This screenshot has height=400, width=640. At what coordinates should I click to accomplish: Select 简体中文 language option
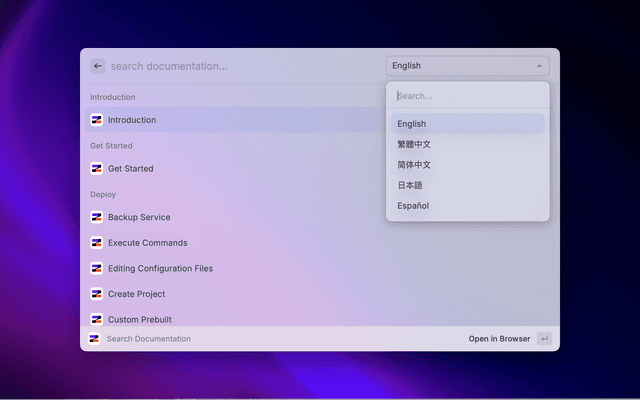(x=414, y=165)
